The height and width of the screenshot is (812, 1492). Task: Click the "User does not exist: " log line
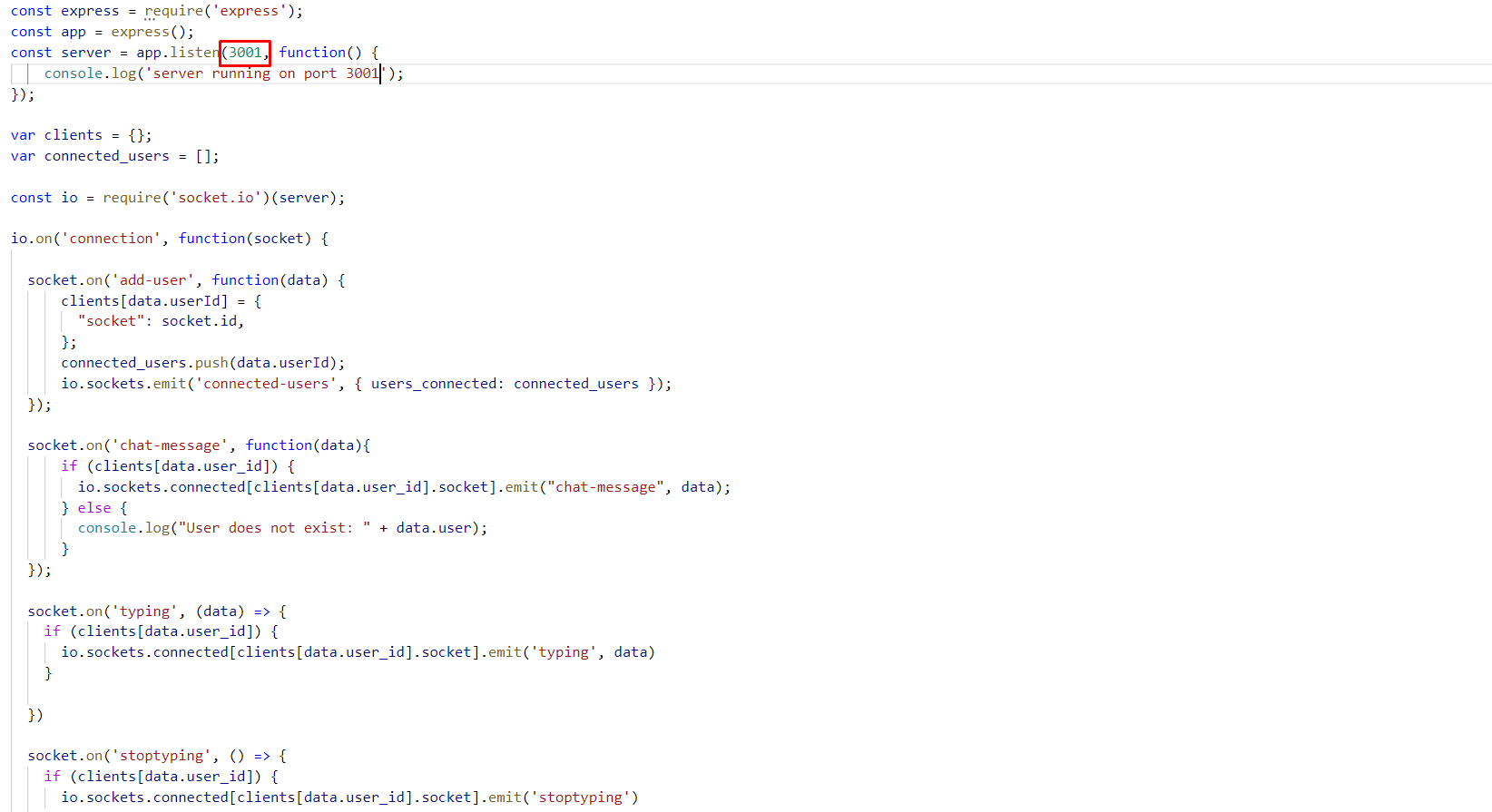click(x=282, y=528)
